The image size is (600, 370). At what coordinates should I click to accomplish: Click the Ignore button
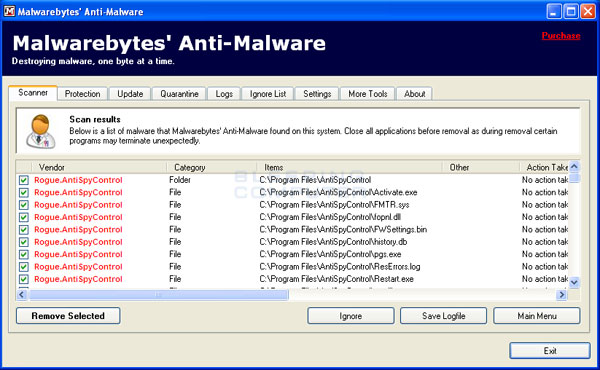[x=351, y=316]
